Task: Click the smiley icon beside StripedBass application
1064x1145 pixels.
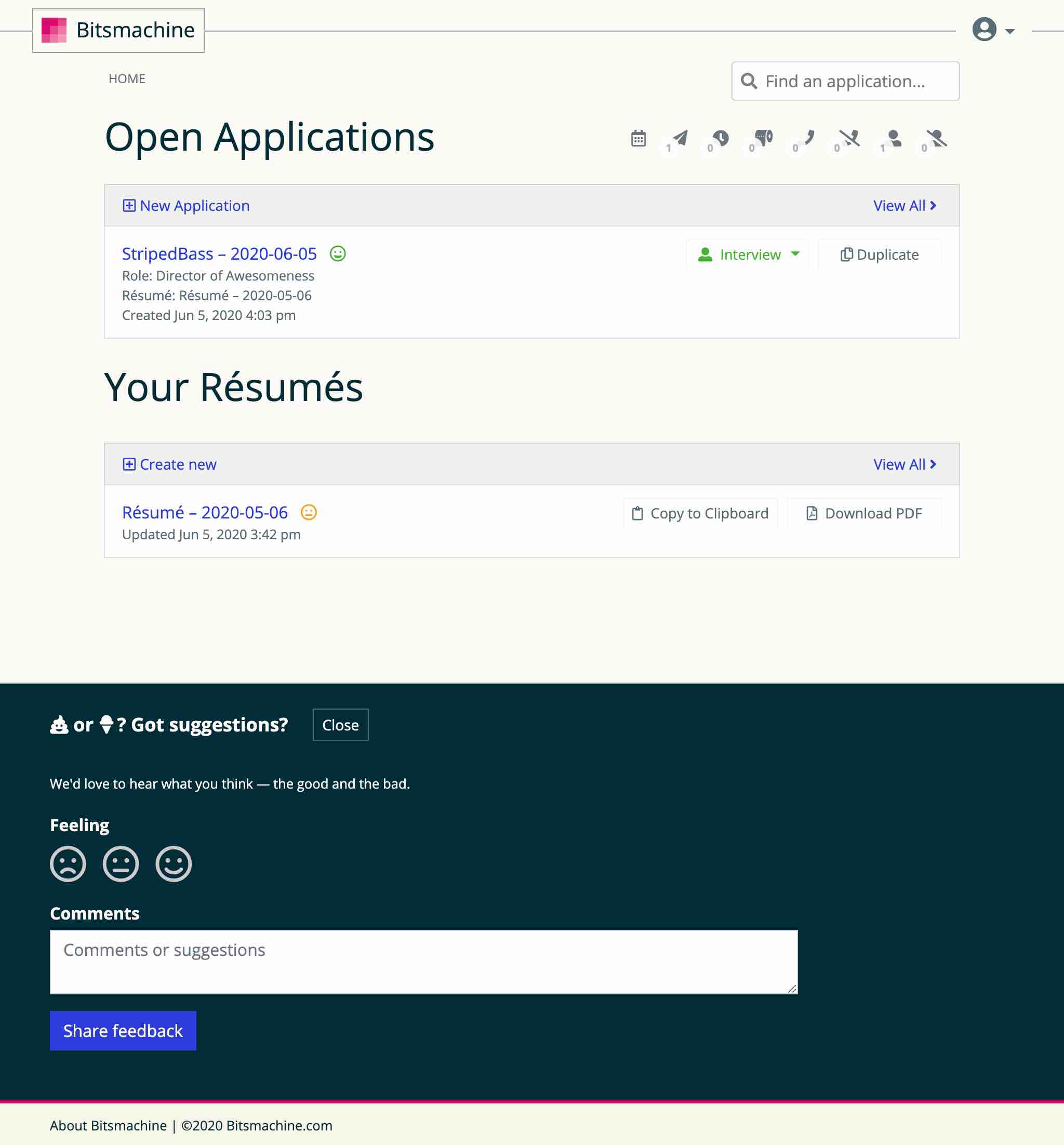Action: pos(338,254)
